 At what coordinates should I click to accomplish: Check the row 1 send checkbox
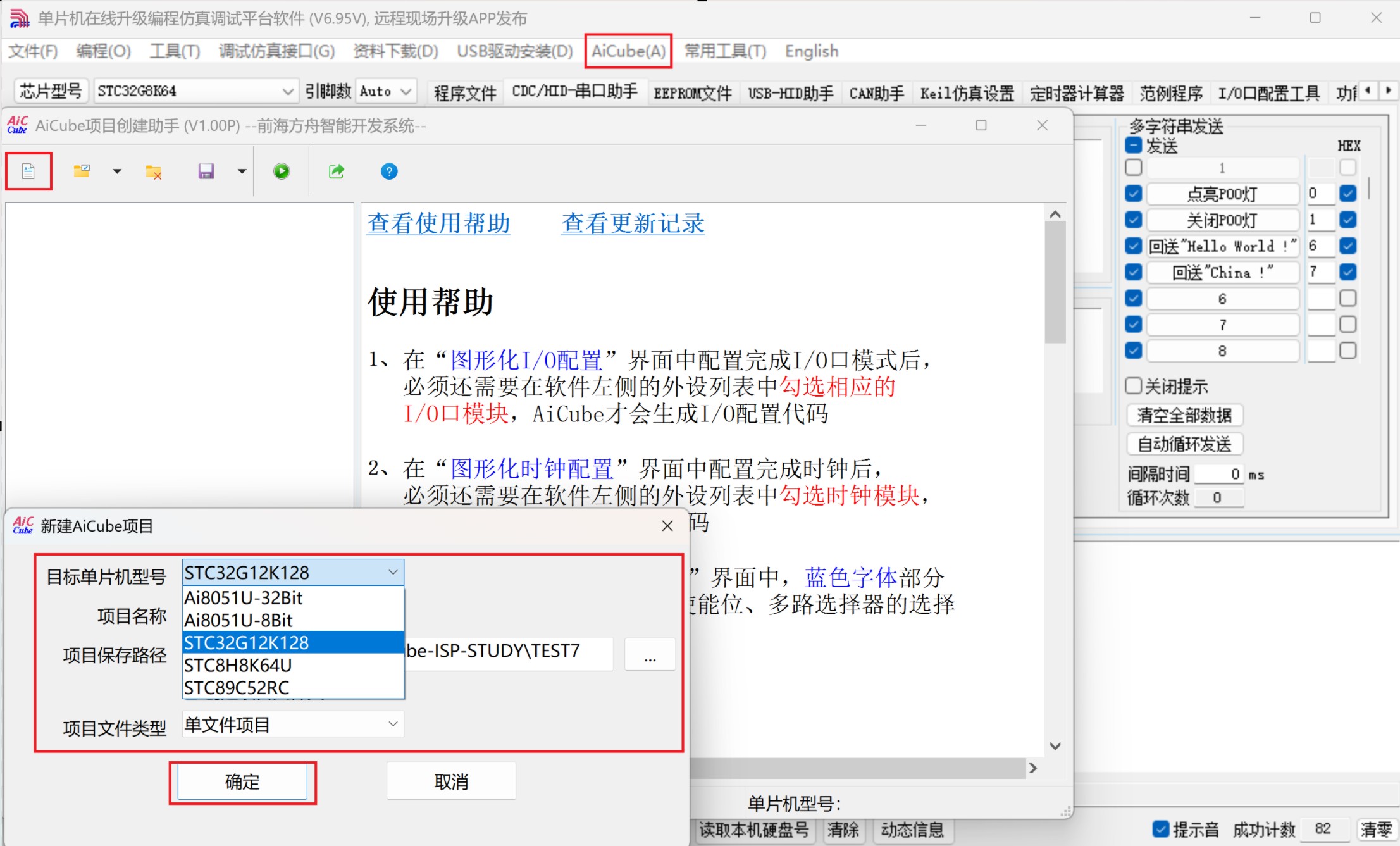pyautogui.click(x=1134, y=168)
